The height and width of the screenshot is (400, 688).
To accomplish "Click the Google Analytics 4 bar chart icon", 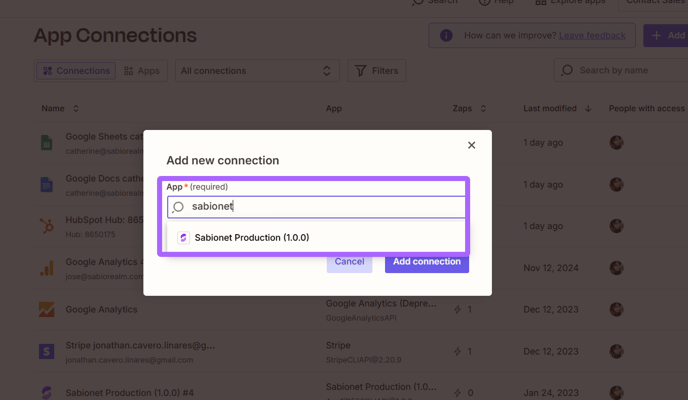I will click(x=47, y=268).
